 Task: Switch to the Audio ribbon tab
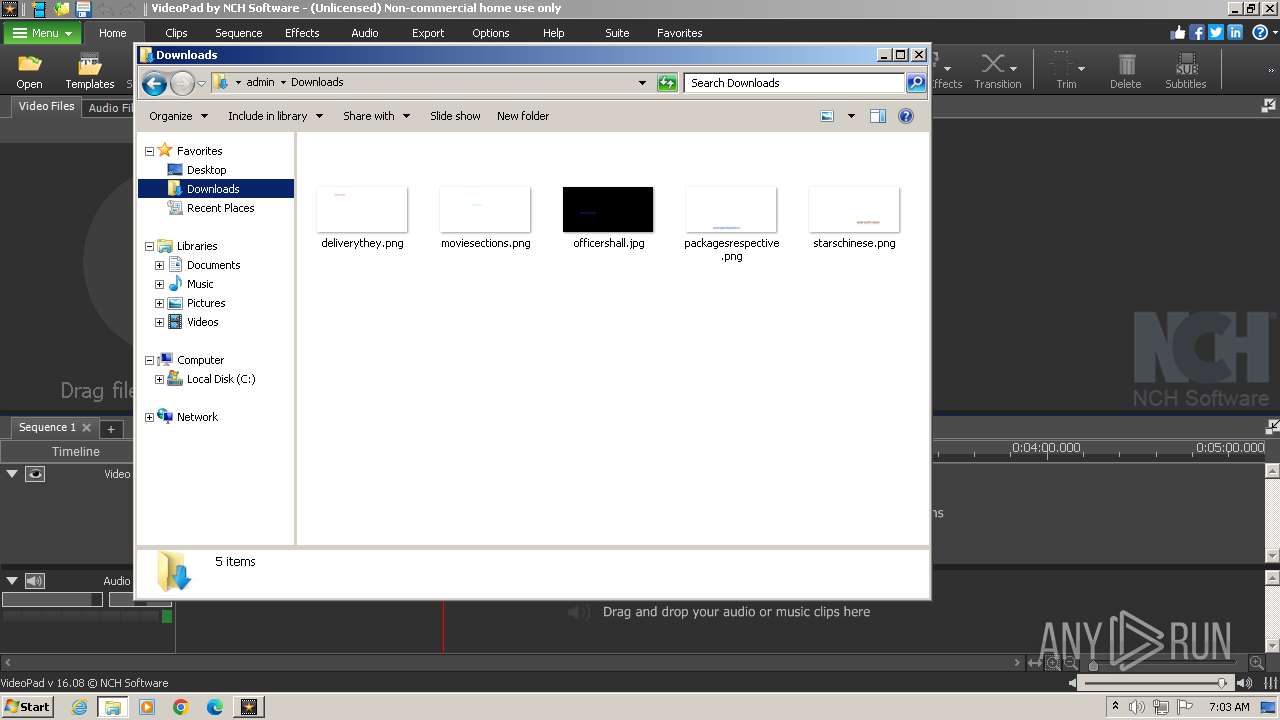365,33
